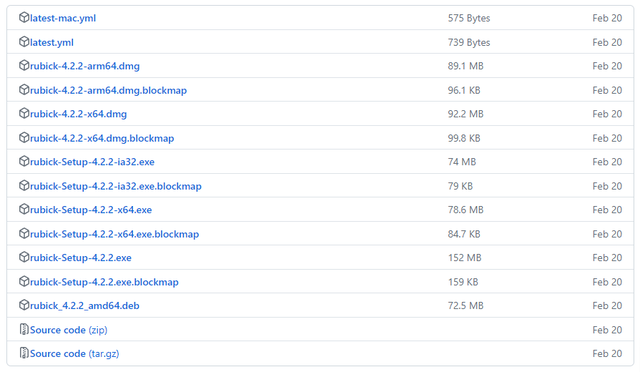Download rubick-Setup-4.2.2-x64.exe.blockmap file

tap(115, 234)
